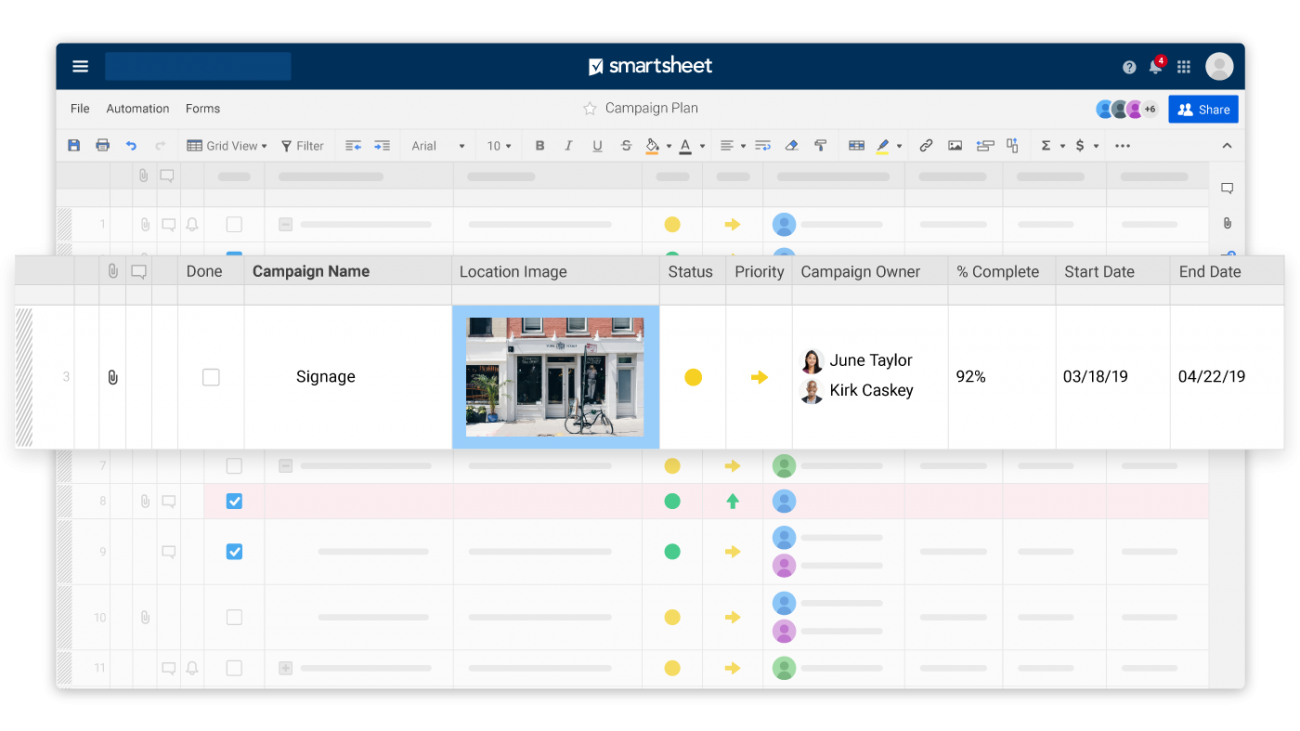Undo the last action
Screen dimensions: 1300x731
(130, 145)
